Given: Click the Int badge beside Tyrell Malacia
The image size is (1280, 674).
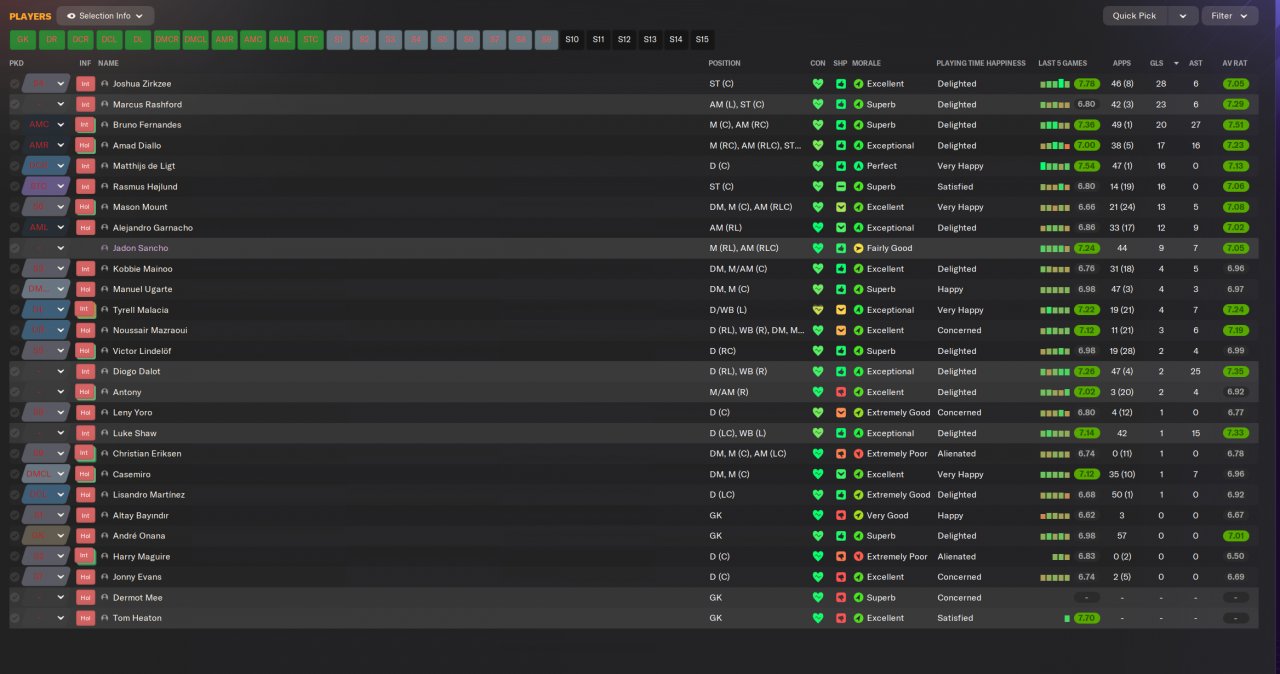Looking at the screenshot, I should [x=85, y=310].
